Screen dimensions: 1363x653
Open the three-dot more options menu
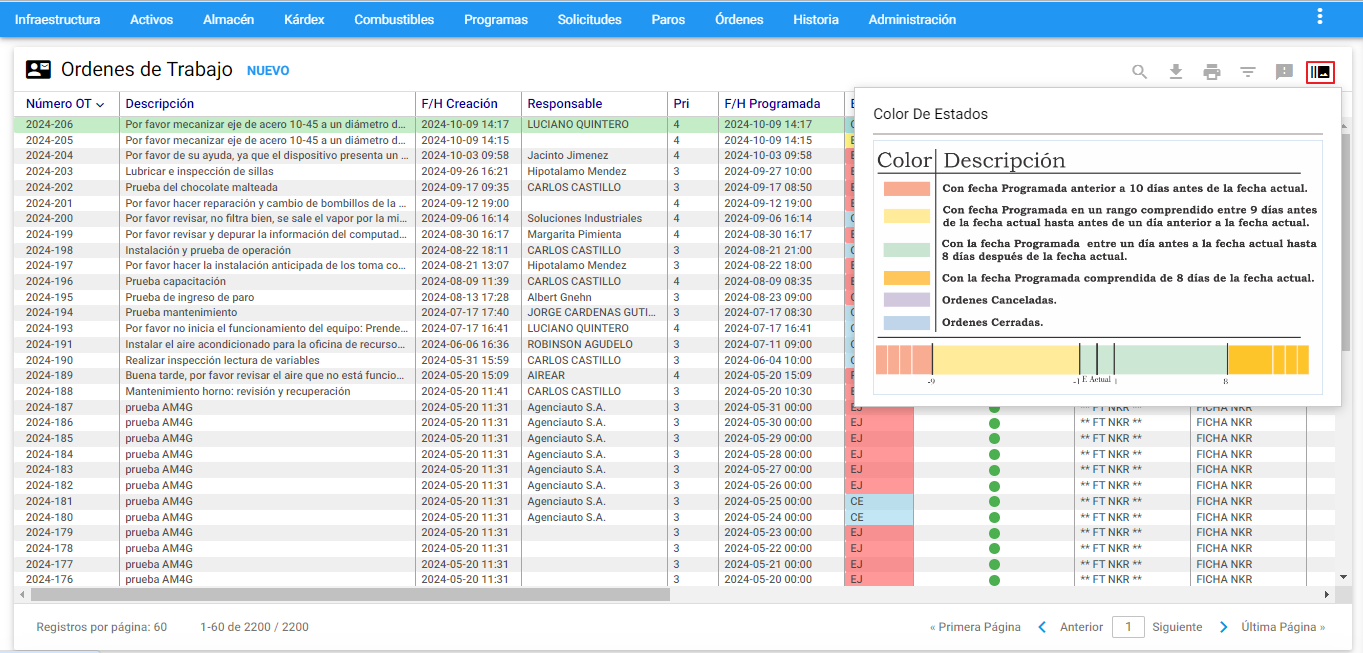coord(1320,16)
